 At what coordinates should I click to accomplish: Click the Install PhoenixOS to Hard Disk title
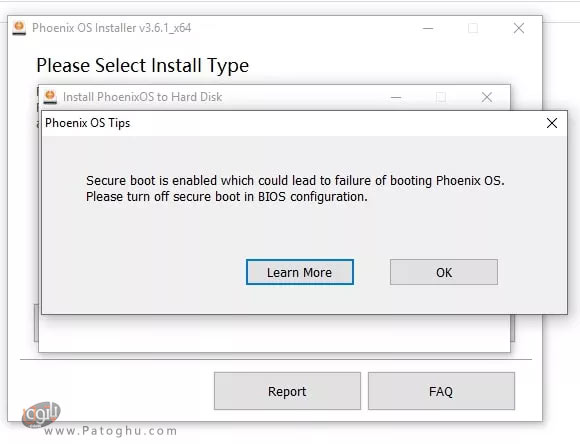point(142,97)
